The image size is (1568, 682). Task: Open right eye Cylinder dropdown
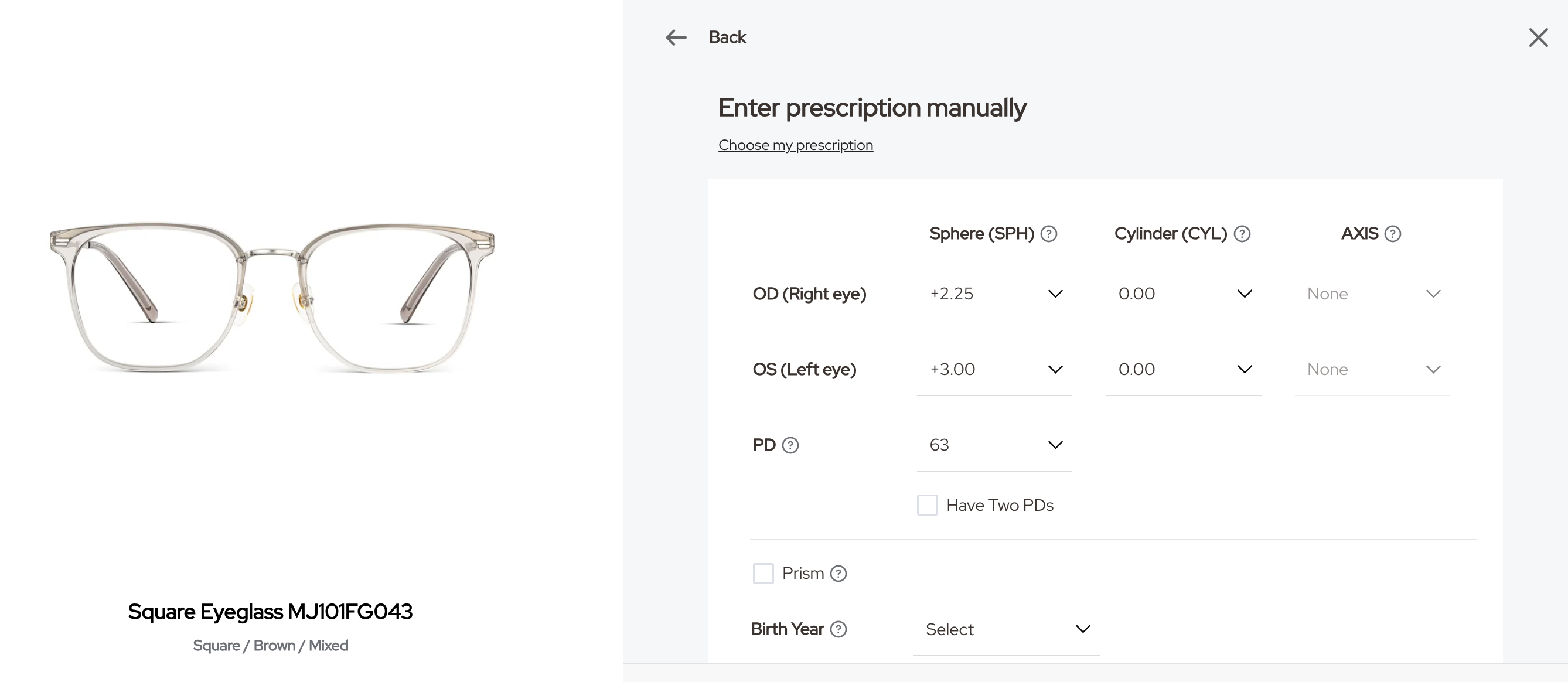pos(1182,294)
